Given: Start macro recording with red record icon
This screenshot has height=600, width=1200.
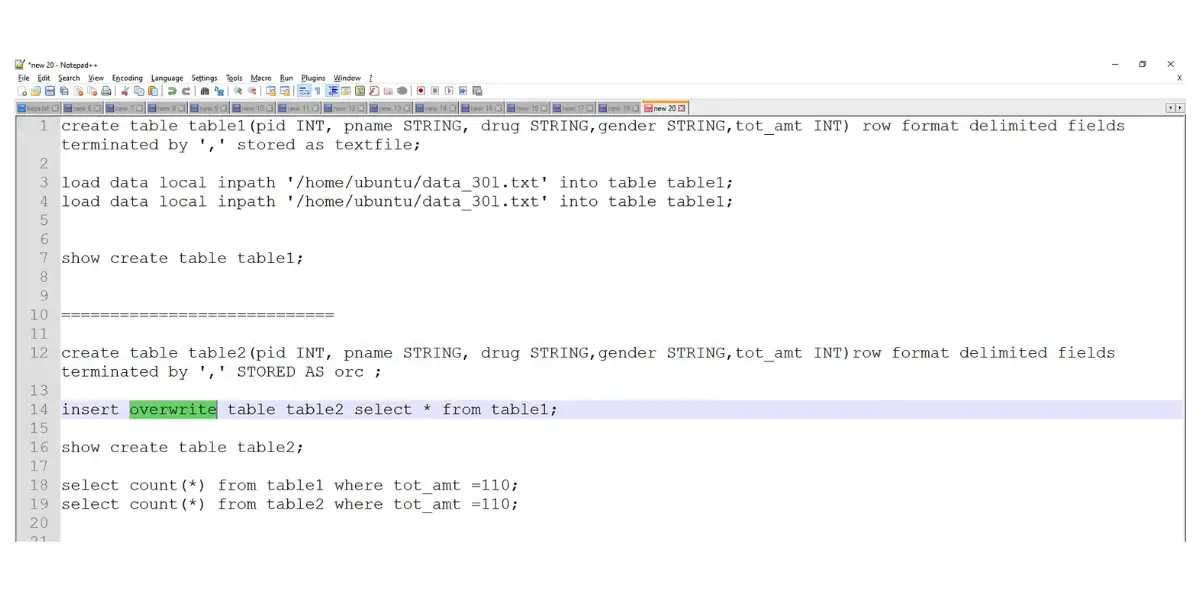Looking at the screenshot, I should 421,90.
